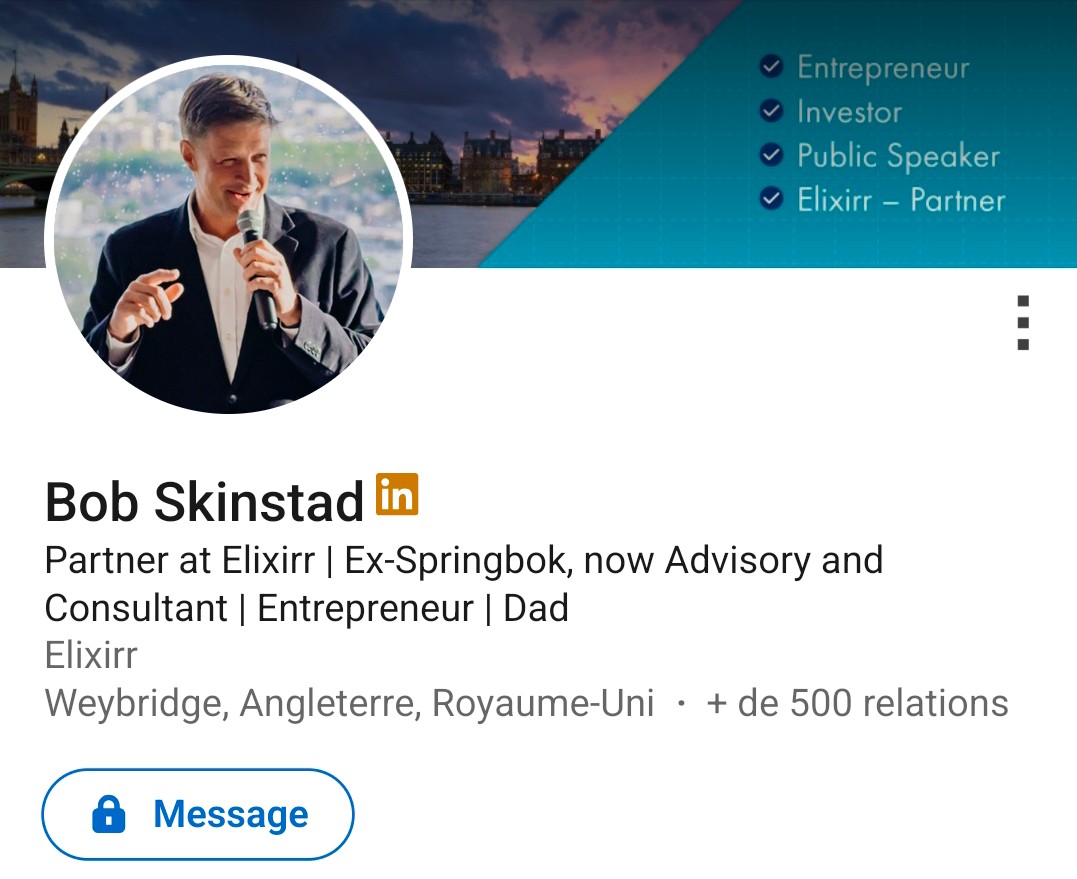Click the Public Speaker banner text

(898, 156)
